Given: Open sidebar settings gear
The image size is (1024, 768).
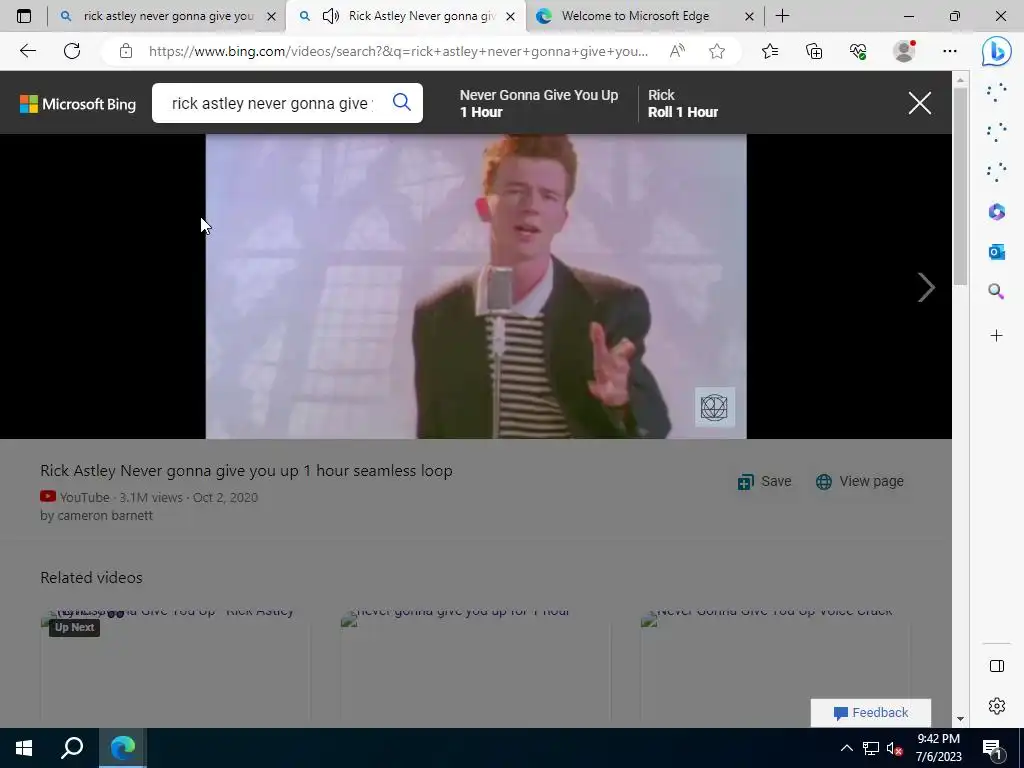Looking at the screenshot, I should 997,706.
